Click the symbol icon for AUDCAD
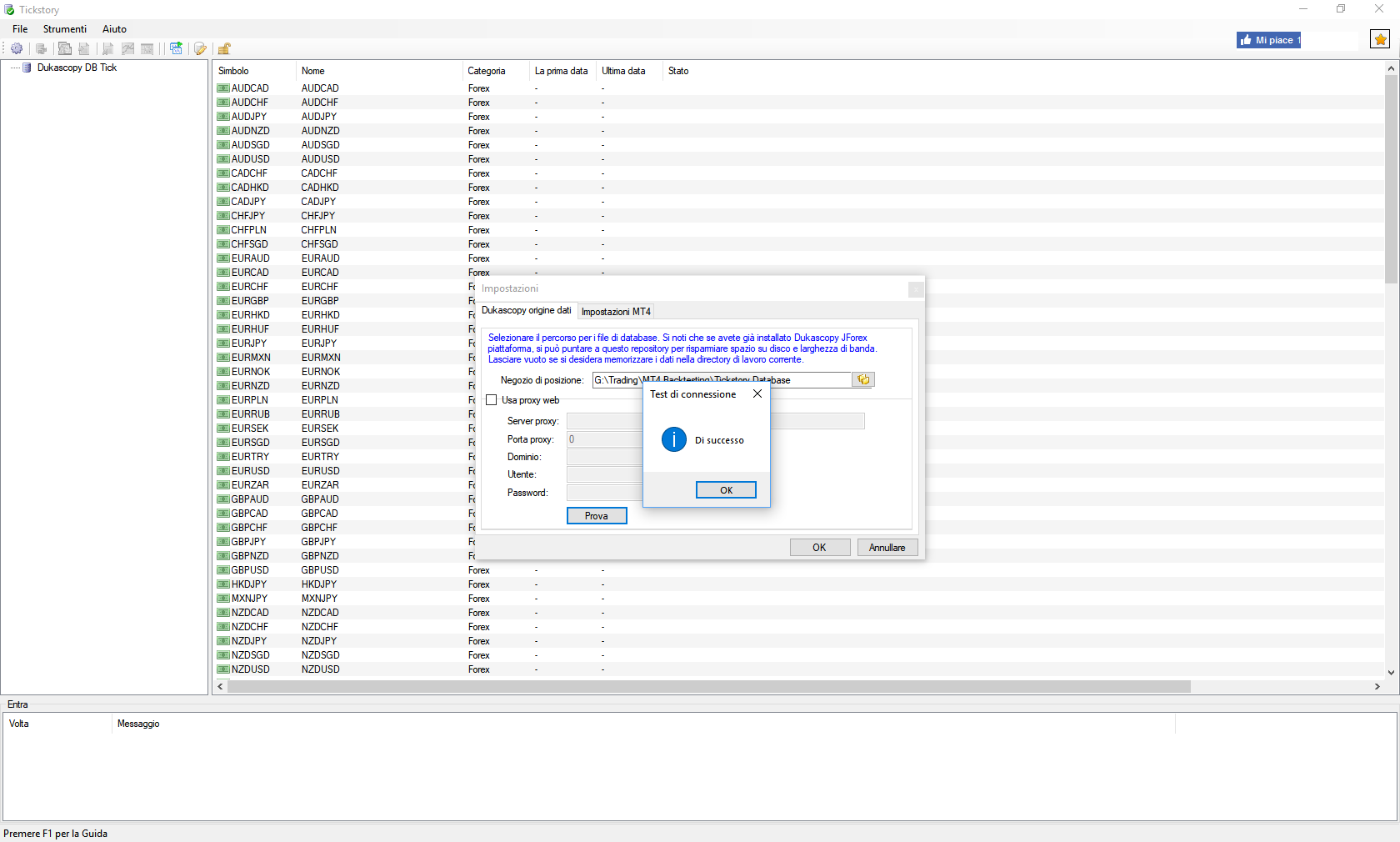This screenshot has width=1400, height=842. pyautogui.click(x=223, y=88)
